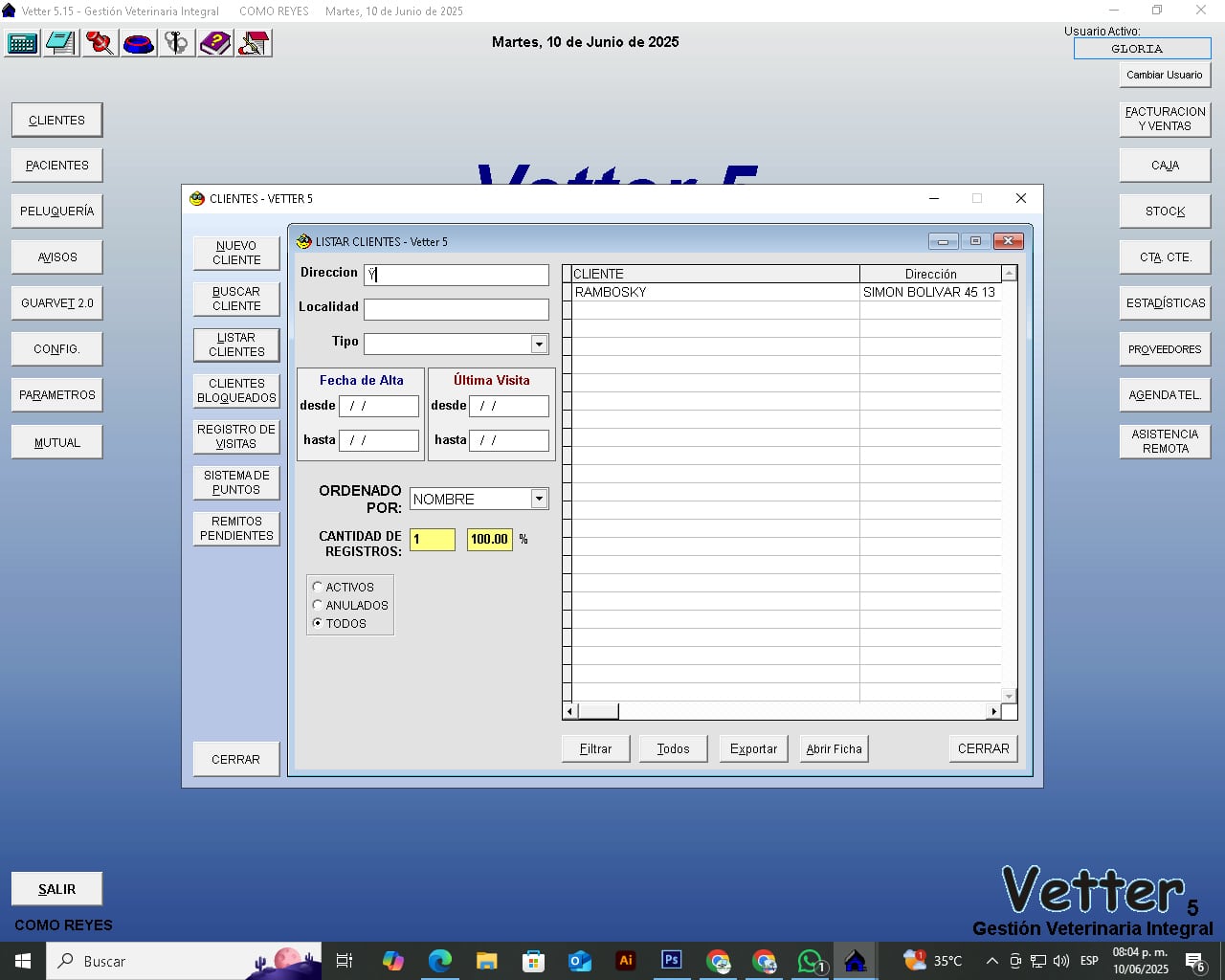This screenshot has height=980, width=1225.
Task: Open Outlook from the taskbar
Action: pos(580,961)
